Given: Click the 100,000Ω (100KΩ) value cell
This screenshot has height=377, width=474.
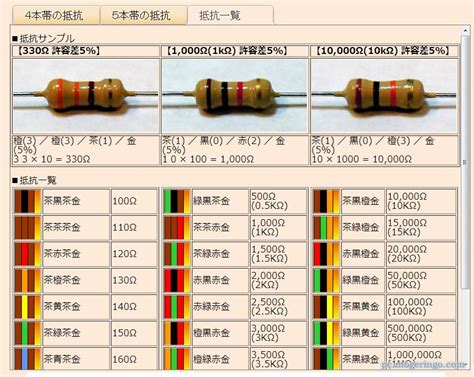Looking at the screenshot, I should point(421,307).
